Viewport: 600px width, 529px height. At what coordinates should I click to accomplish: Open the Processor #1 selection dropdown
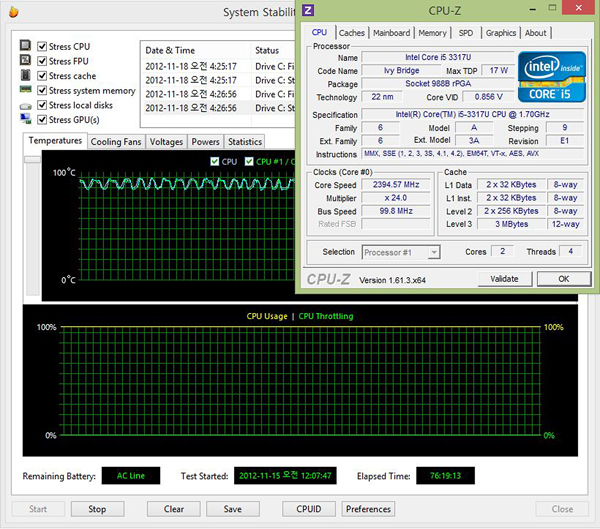(401, 252)
